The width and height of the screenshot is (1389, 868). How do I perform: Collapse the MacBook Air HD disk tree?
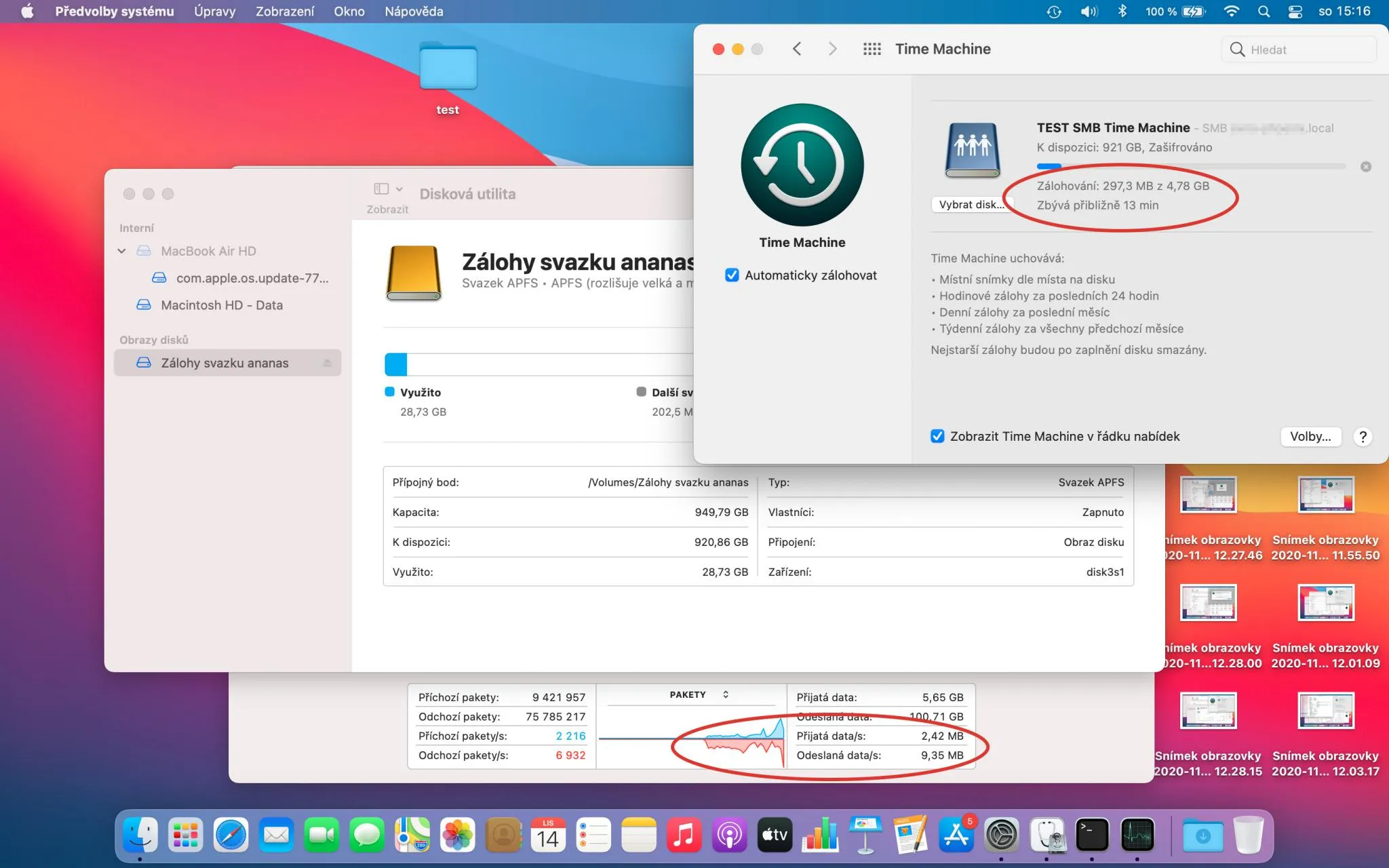(121, 251)
